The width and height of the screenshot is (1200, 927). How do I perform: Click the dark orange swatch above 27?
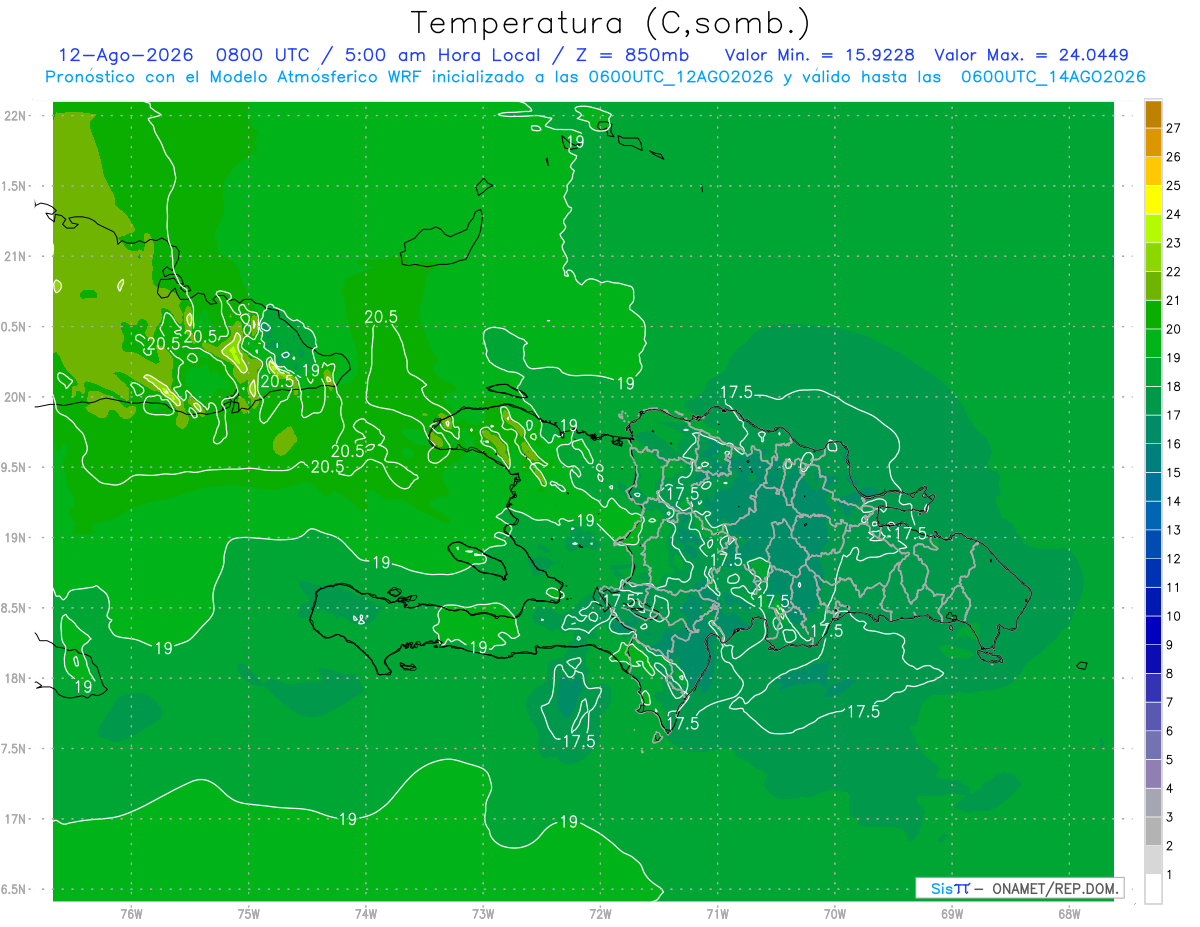pos(1153,114)
